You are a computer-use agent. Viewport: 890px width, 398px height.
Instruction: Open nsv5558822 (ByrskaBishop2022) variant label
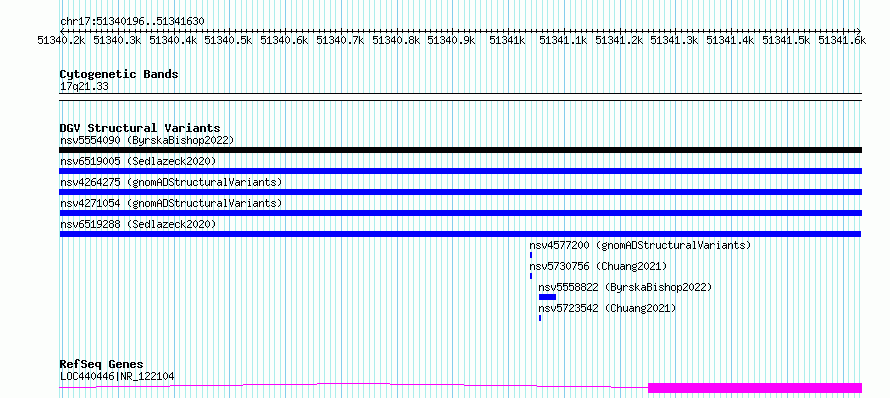pyautogui.click(x=625, y=287)
